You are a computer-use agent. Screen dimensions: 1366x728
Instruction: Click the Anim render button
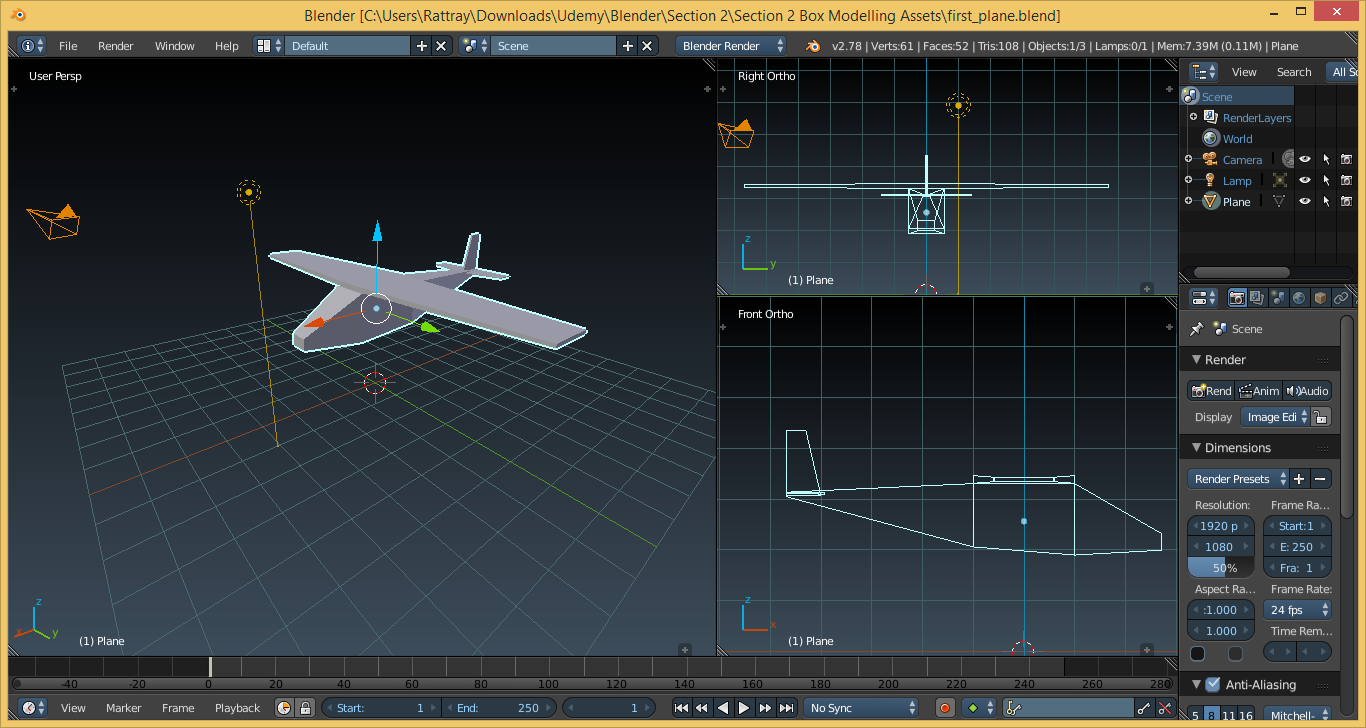click(x=1258, y=391)
